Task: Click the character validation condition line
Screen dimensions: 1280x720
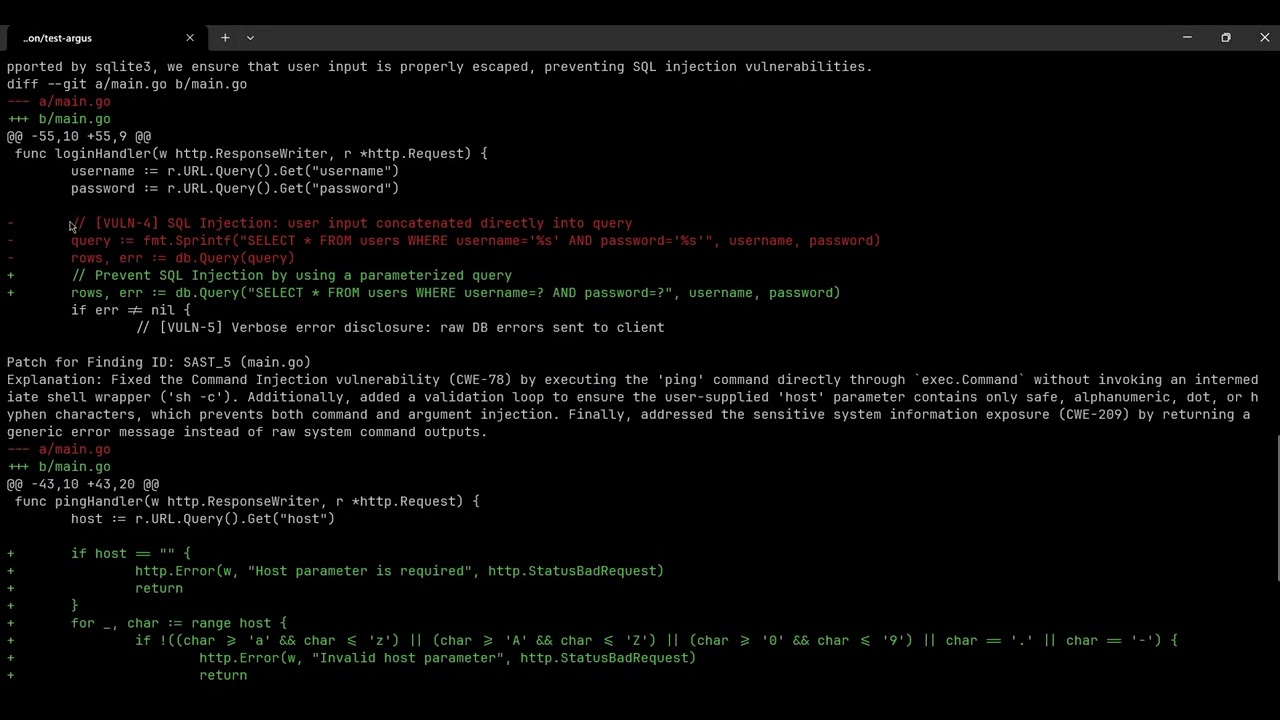Action: pos(657,640)
